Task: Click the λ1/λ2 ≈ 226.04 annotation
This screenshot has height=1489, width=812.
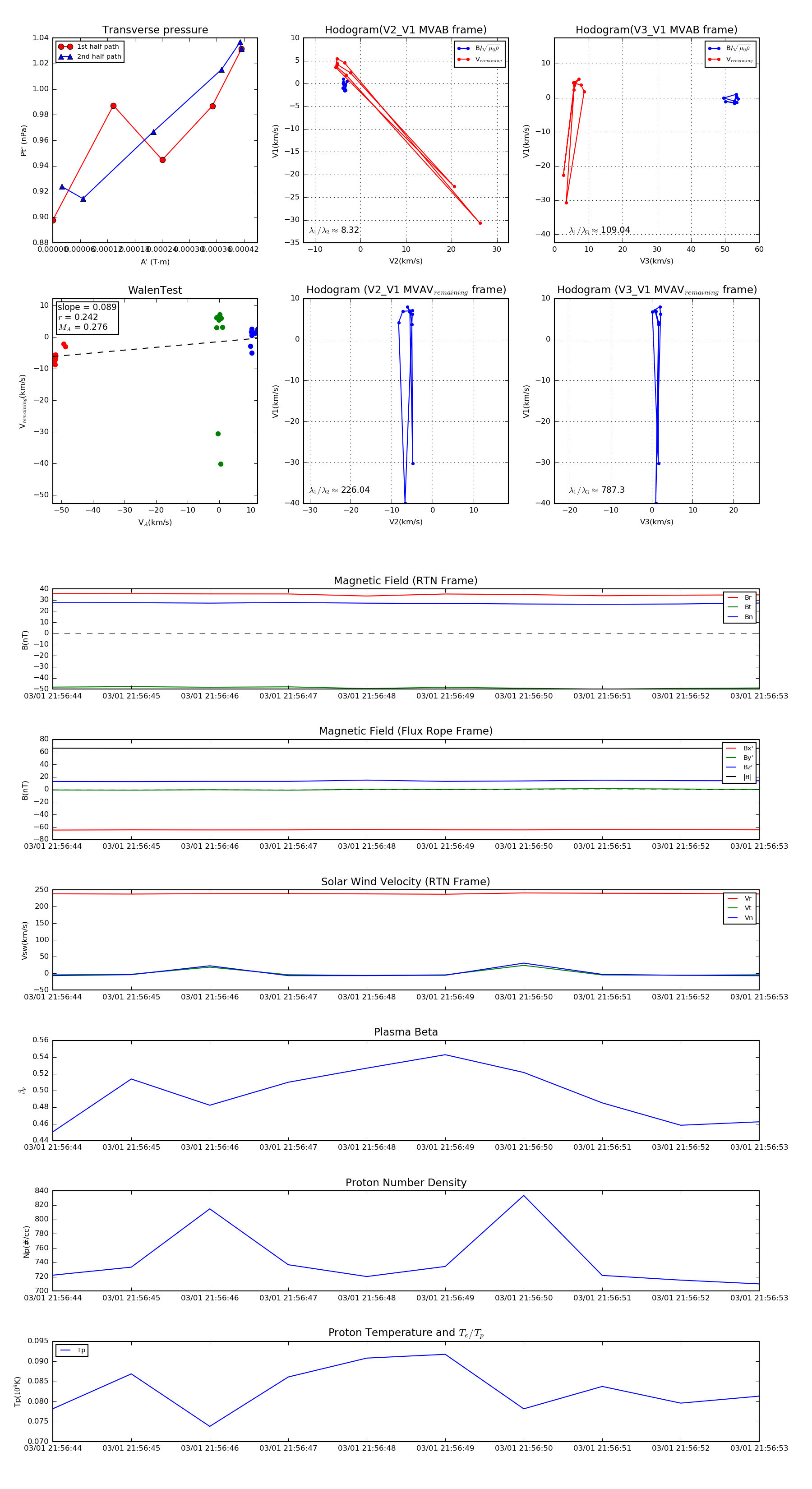Action: click(339, 490)
